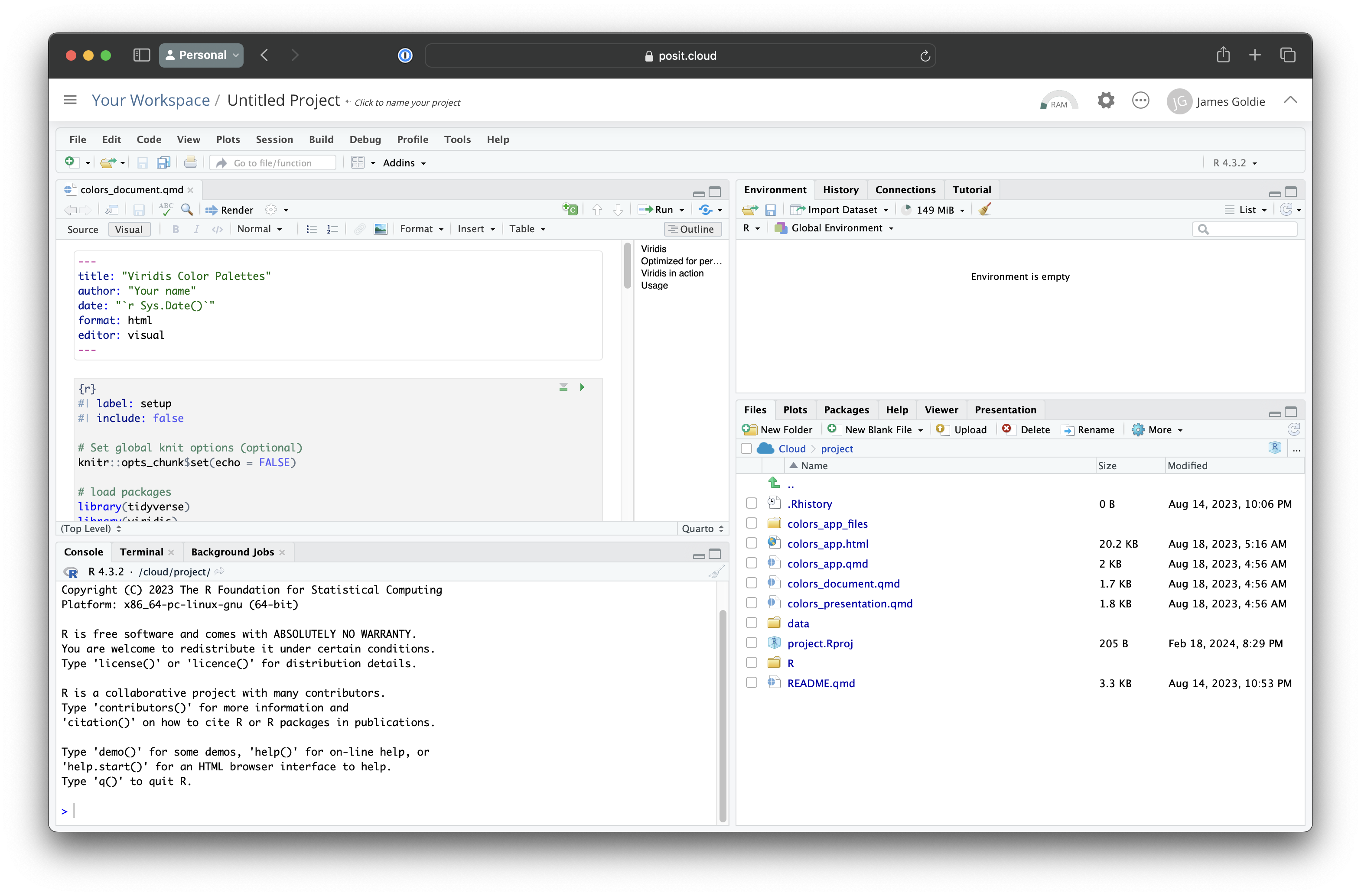Click the editor vertical scrollbar thumb

[x=627, y=266]
